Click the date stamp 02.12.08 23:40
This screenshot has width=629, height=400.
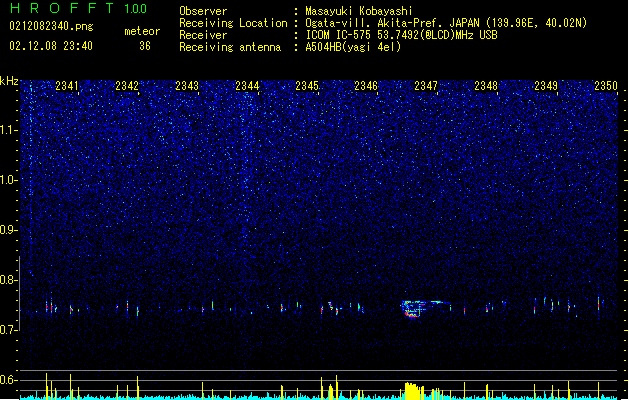pyautogui.click(x=51, y=46)
